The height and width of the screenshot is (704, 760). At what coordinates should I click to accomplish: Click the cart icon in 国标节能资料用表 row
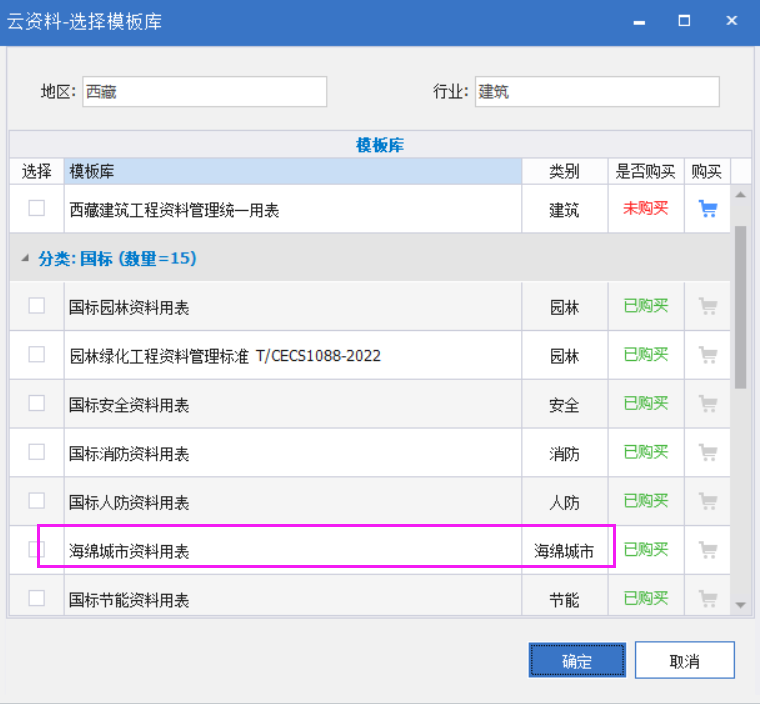tap(708, 598)
